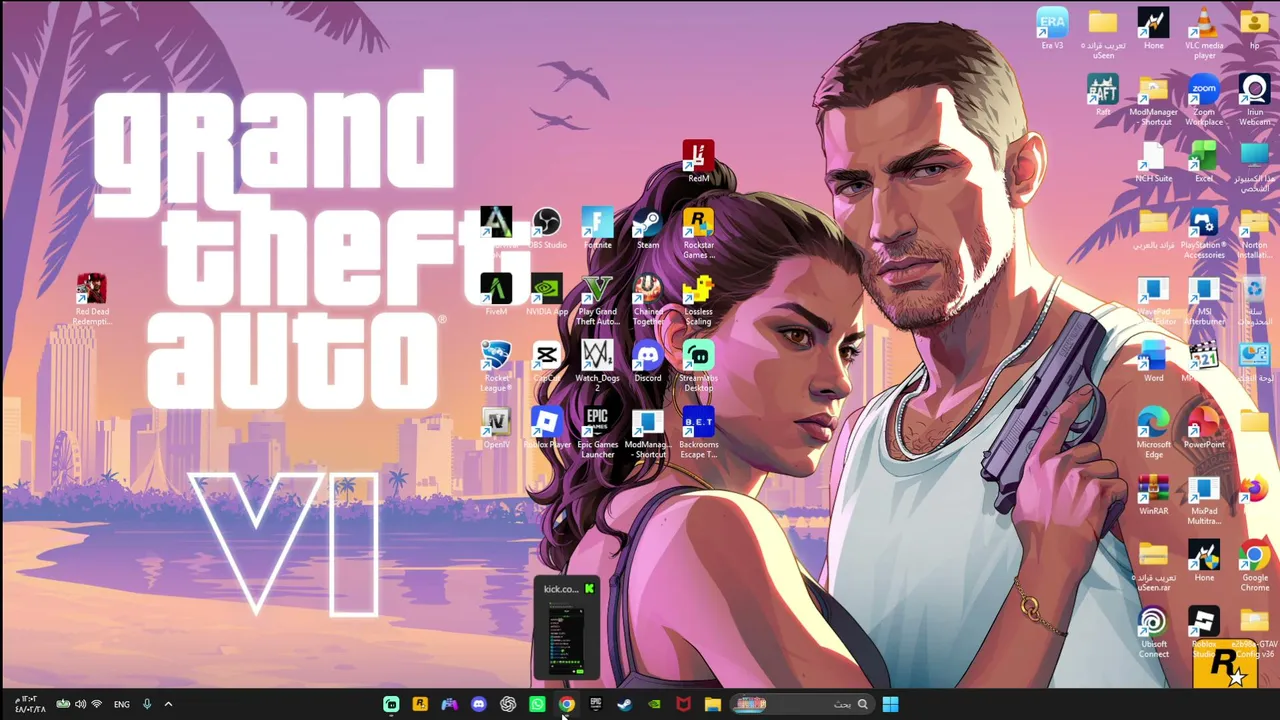Open the taskbar clock and date
The width and height of the screenshot is (1280, 720).
pos(30,704)
